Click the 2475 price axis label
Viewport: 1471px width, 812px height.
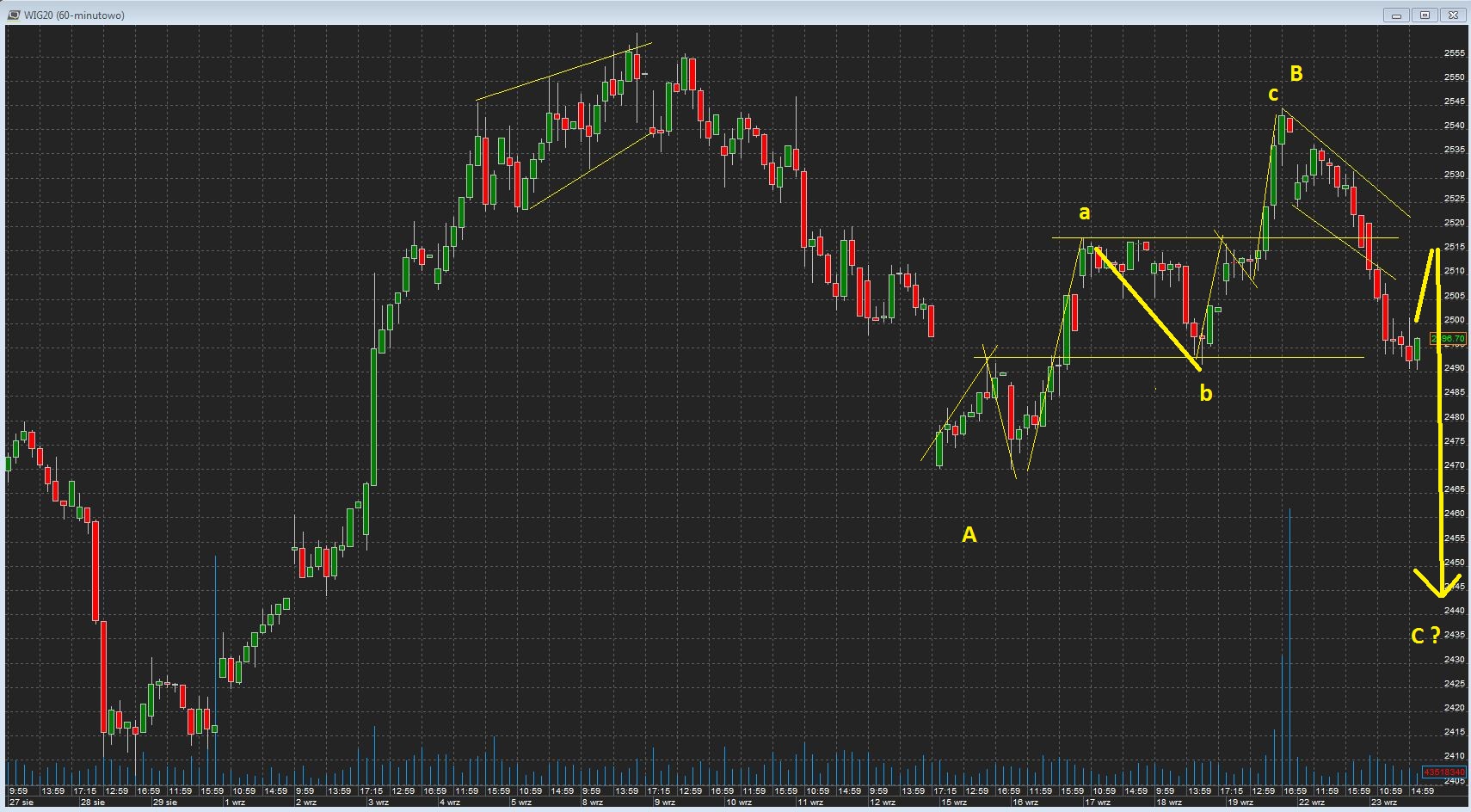coord(1454,441)
